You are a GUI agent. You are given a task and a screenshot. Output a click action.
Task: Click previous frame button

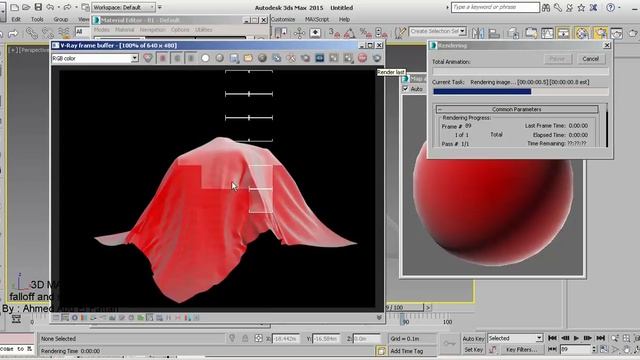tap(565, 338)
